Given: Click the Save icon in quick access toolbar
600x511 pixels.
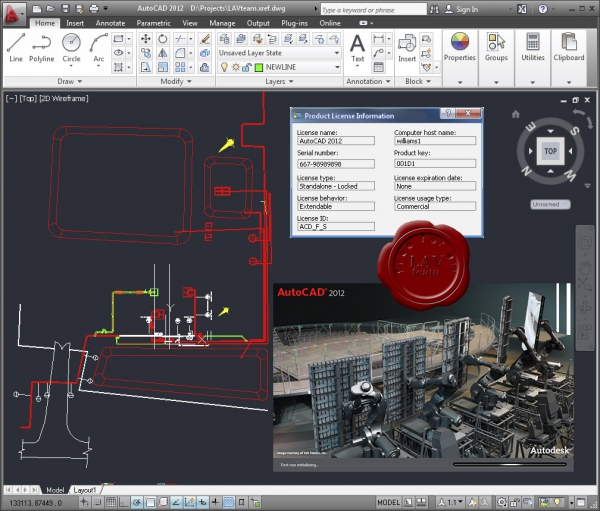Looking at the screenshot, I should 65,8.
